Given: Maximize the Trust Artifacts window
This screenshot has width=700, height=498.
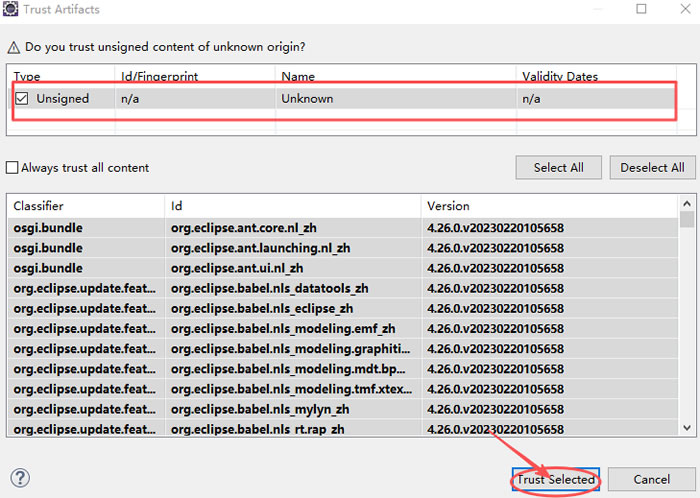Looking at the screenshot, I should [642, 10].
